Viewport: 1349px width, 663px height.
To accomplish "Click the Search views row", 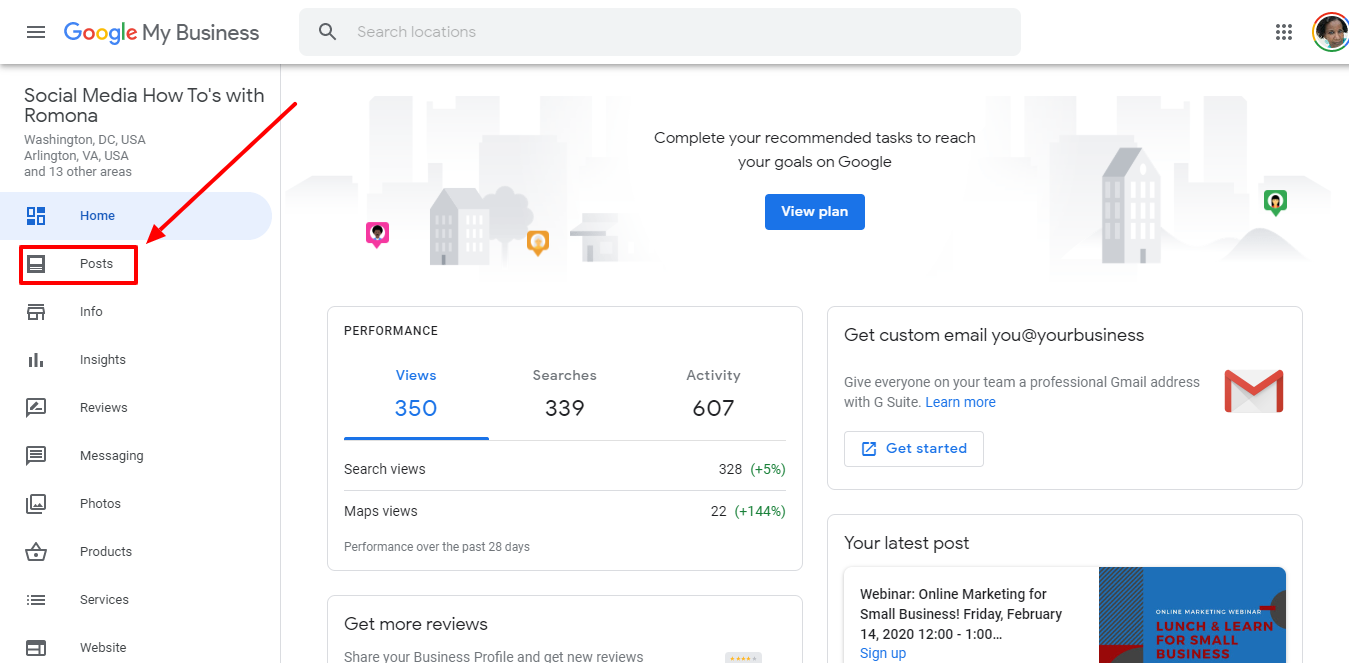I will point(565,469).
